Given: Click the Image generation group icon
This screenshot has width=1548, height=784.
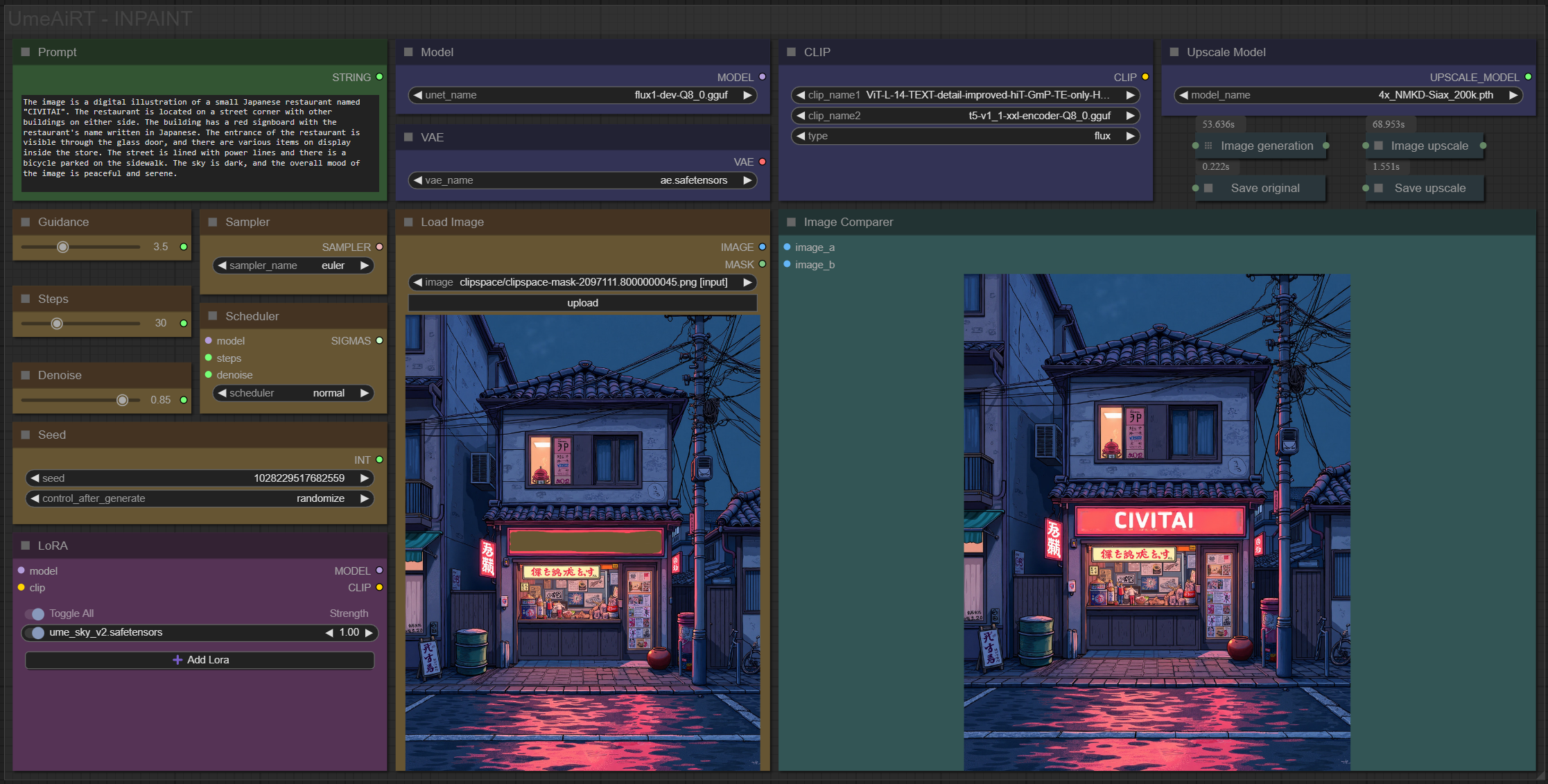Looking at the screenshot, I should point(1208,146).
